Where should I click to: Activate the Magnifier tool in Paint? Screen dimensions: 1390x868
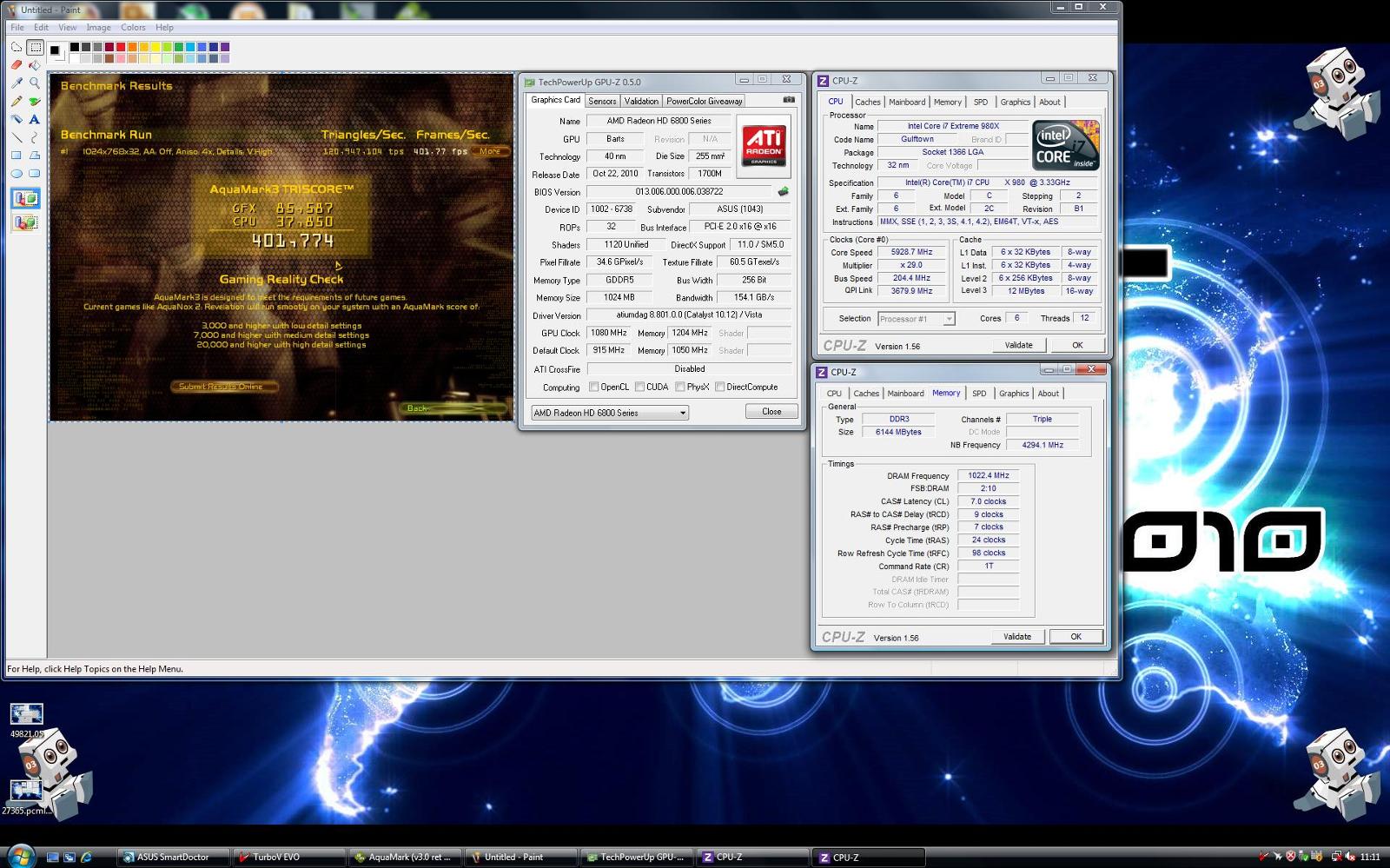pyautogui.click(x=35, y=83)
